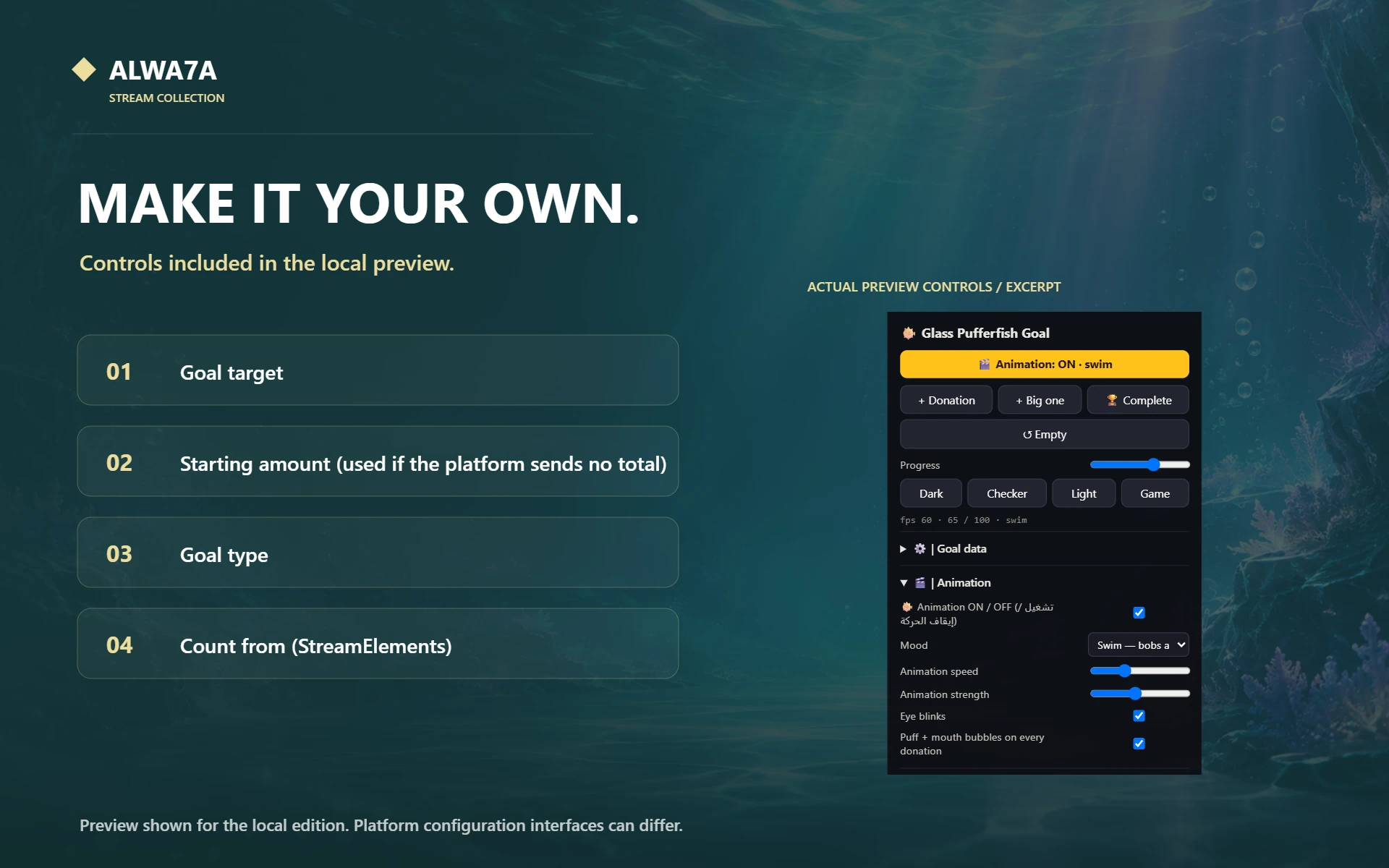Click the + Big one button
Screen dimensions: 1389x868
coord(1040,400)
